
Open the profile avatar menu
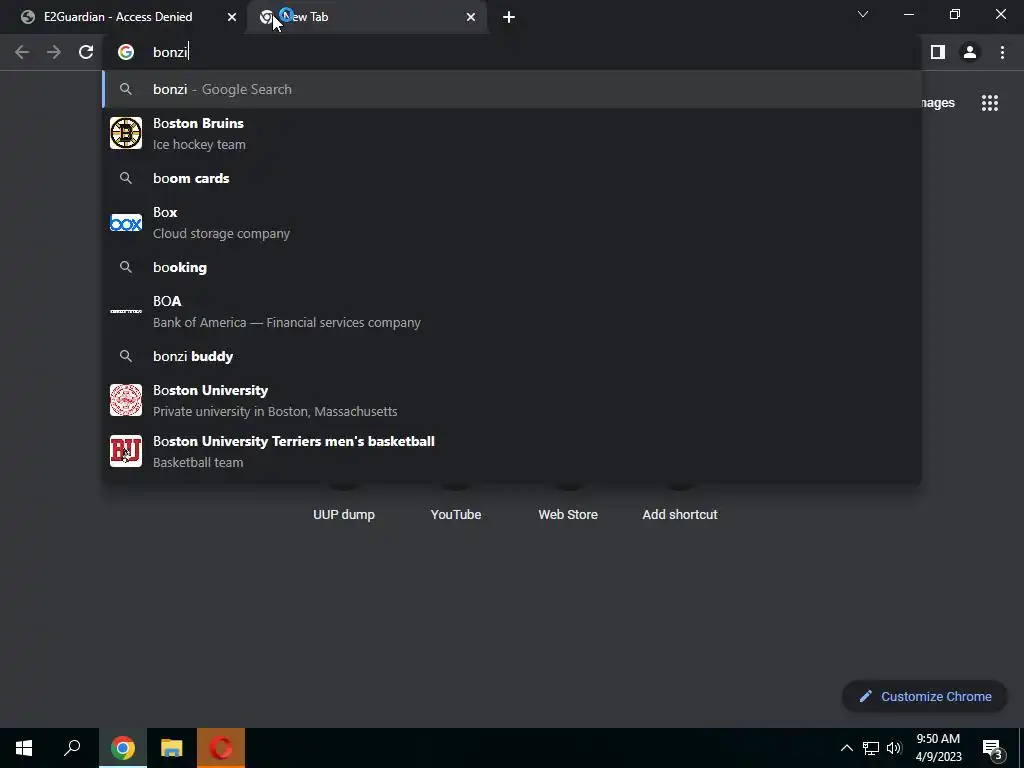[970, 52]
